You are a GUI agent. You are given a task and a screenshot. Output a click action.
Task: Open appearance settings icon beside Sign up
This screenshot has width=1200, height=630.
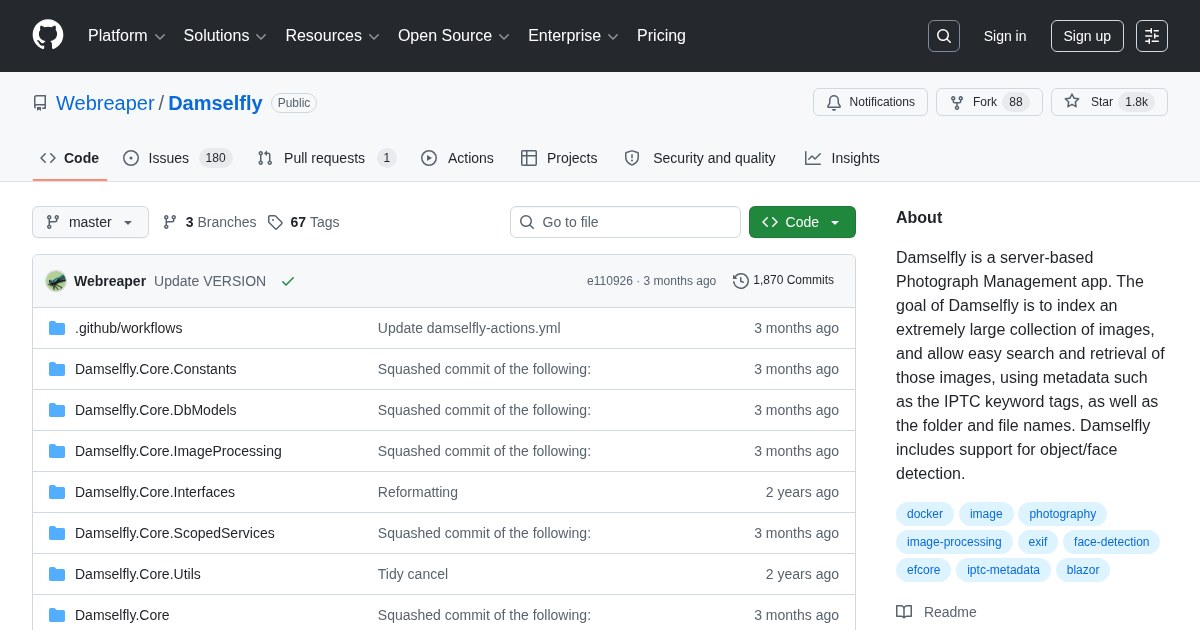coord(1152,36)
